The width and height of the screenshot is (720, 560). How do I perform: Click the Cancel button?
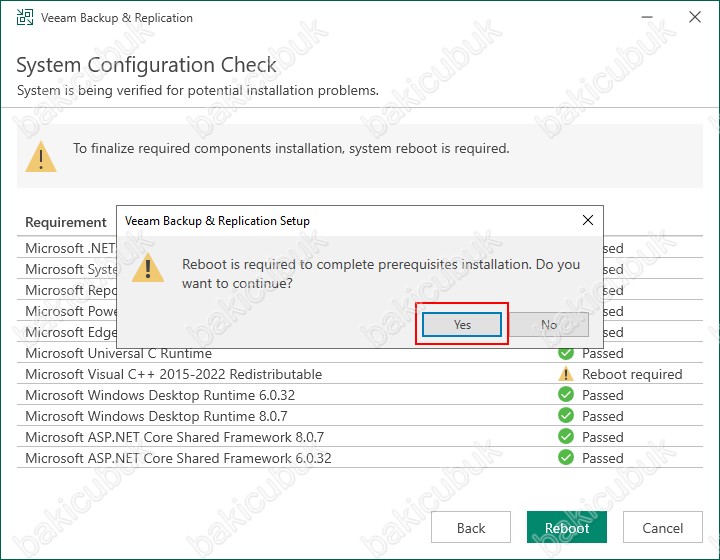663,527
